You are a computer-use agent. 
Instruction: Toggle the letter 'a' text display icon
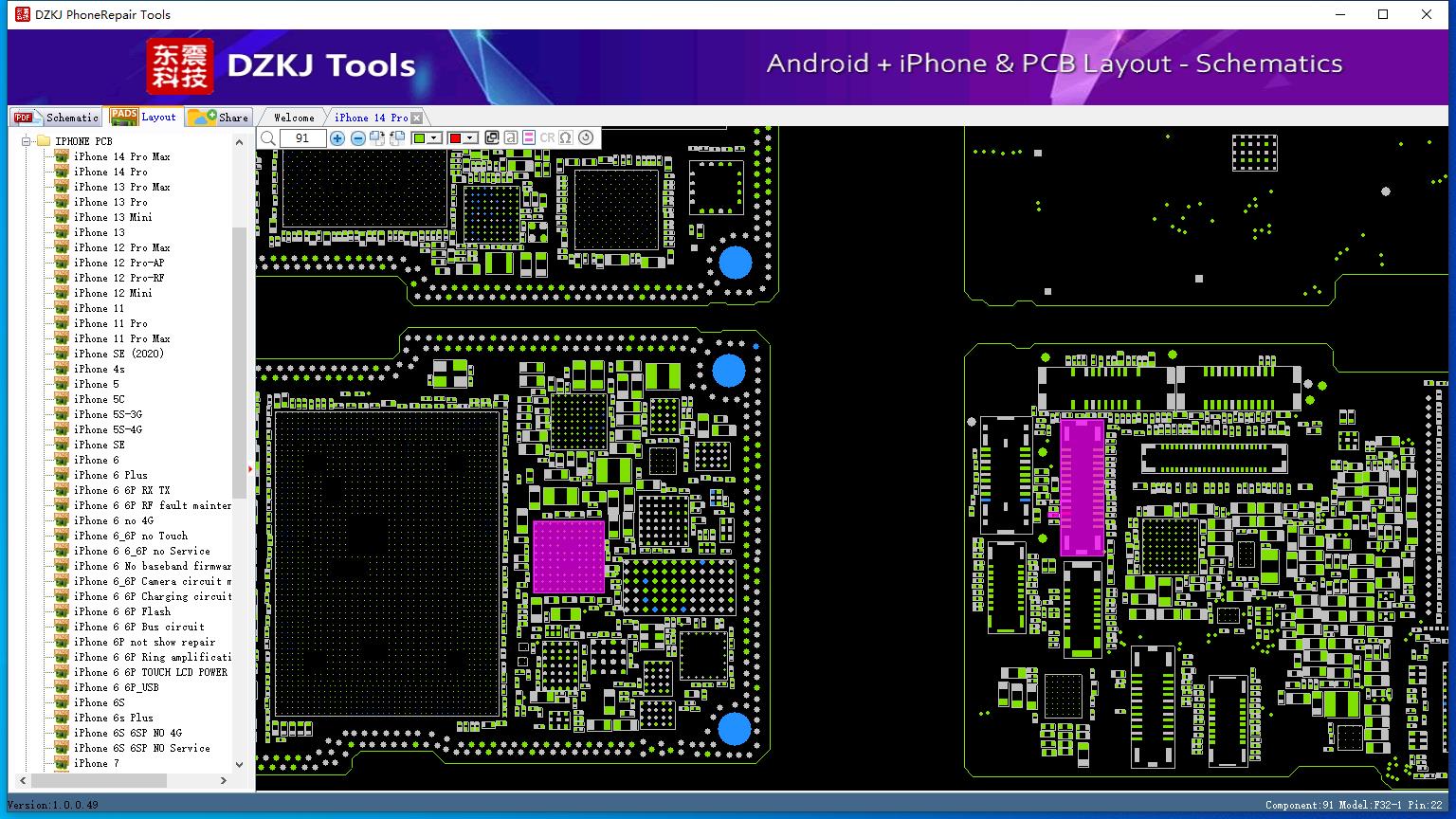tap(510, 138)
